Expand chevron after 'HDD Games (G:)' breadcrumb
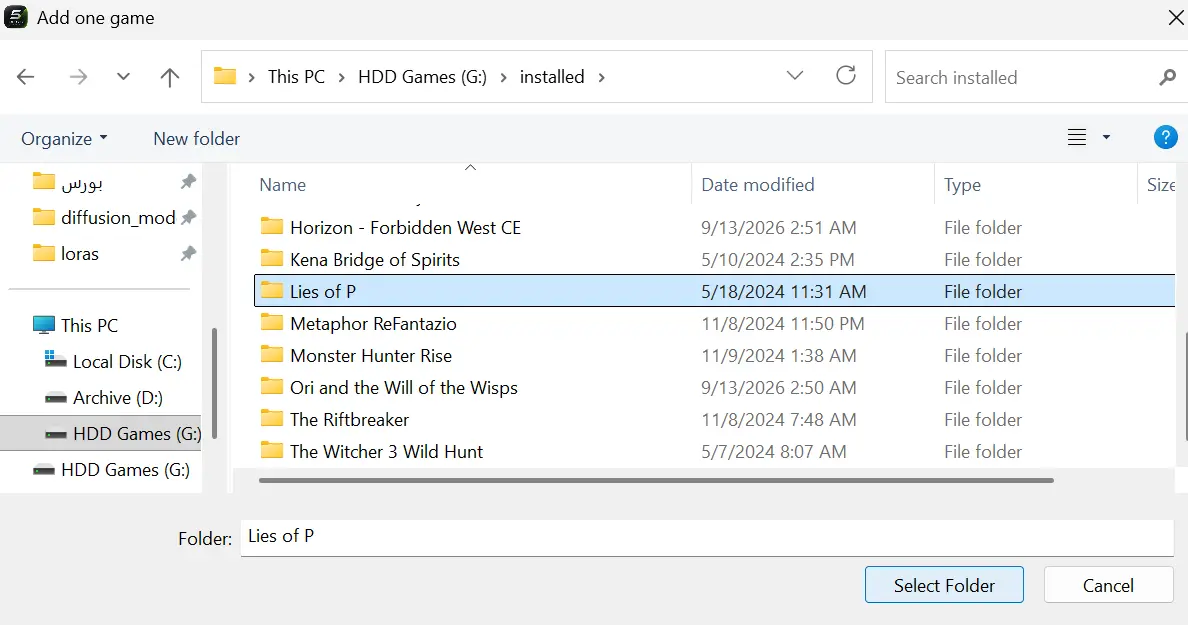The width and height of the screenshot is (1188, 625). pyautogui.click(x=503, y=77)
